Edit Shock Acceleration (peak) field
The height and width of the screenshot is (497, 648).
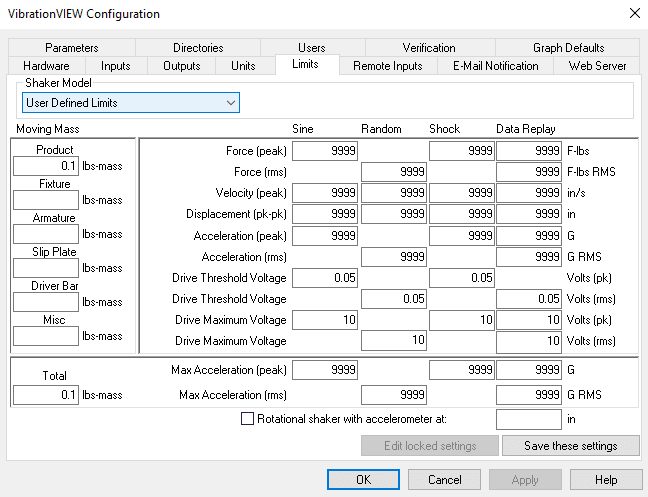point(462,236)
